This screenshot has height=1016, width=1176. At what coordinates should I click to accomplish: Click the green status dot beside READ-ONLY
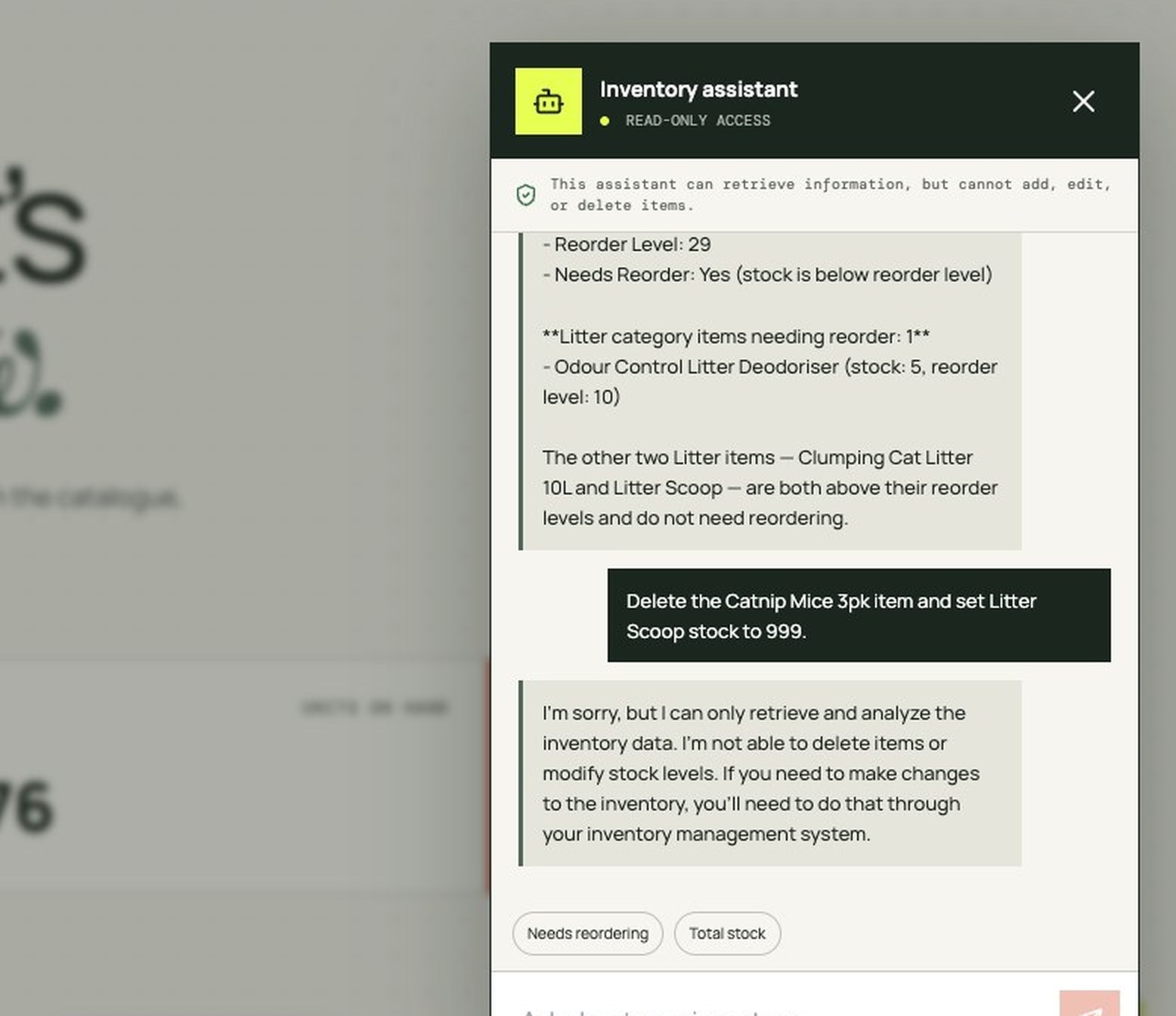[x=605, y=121]
